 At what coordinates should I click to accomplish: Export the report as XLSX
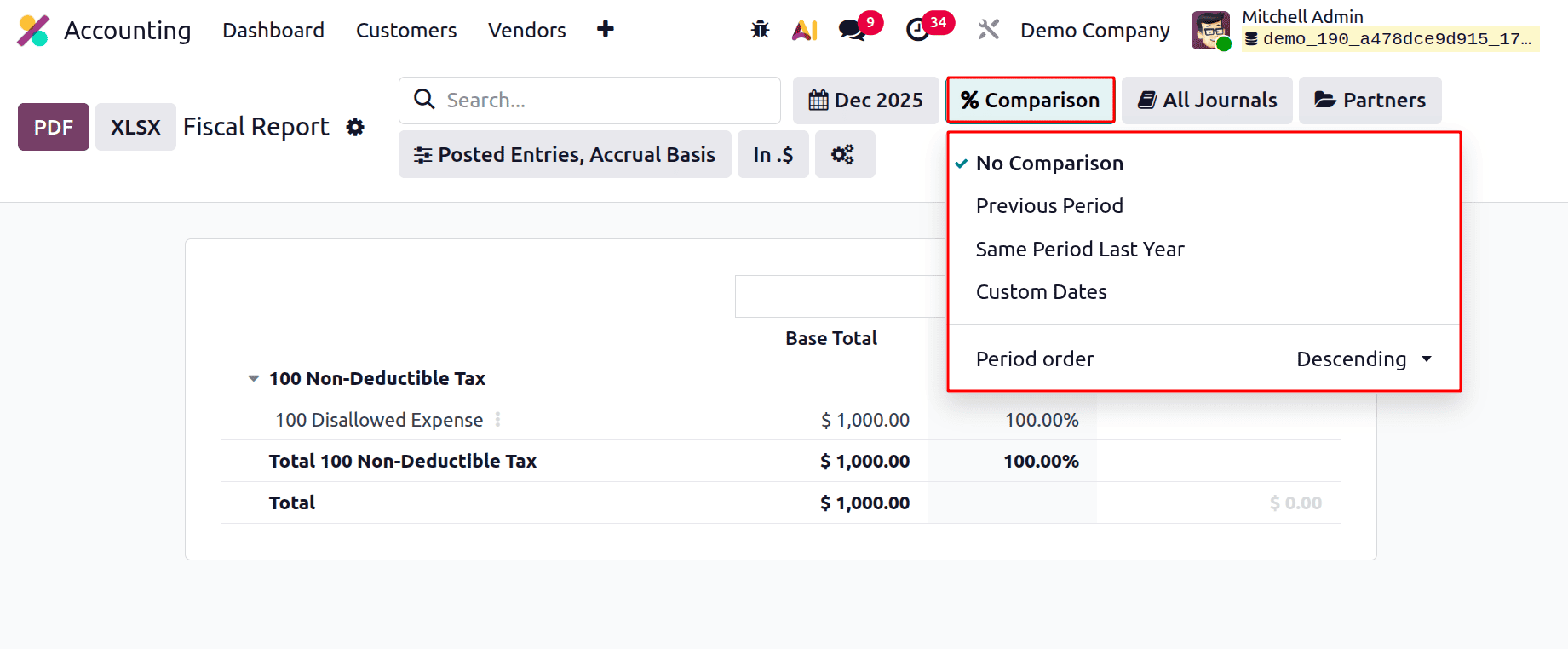point(135,127)
